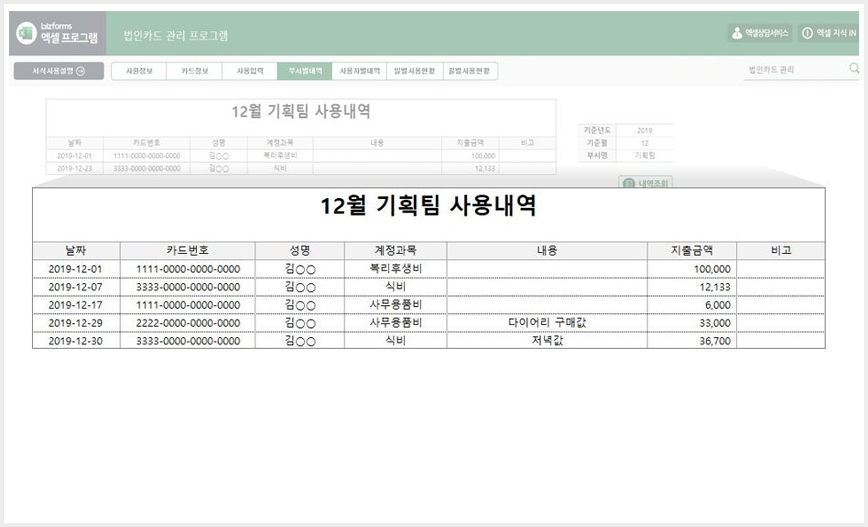
Task: Click 사무용품비 in the 2019-12-17 row
Action: (396, 305)
